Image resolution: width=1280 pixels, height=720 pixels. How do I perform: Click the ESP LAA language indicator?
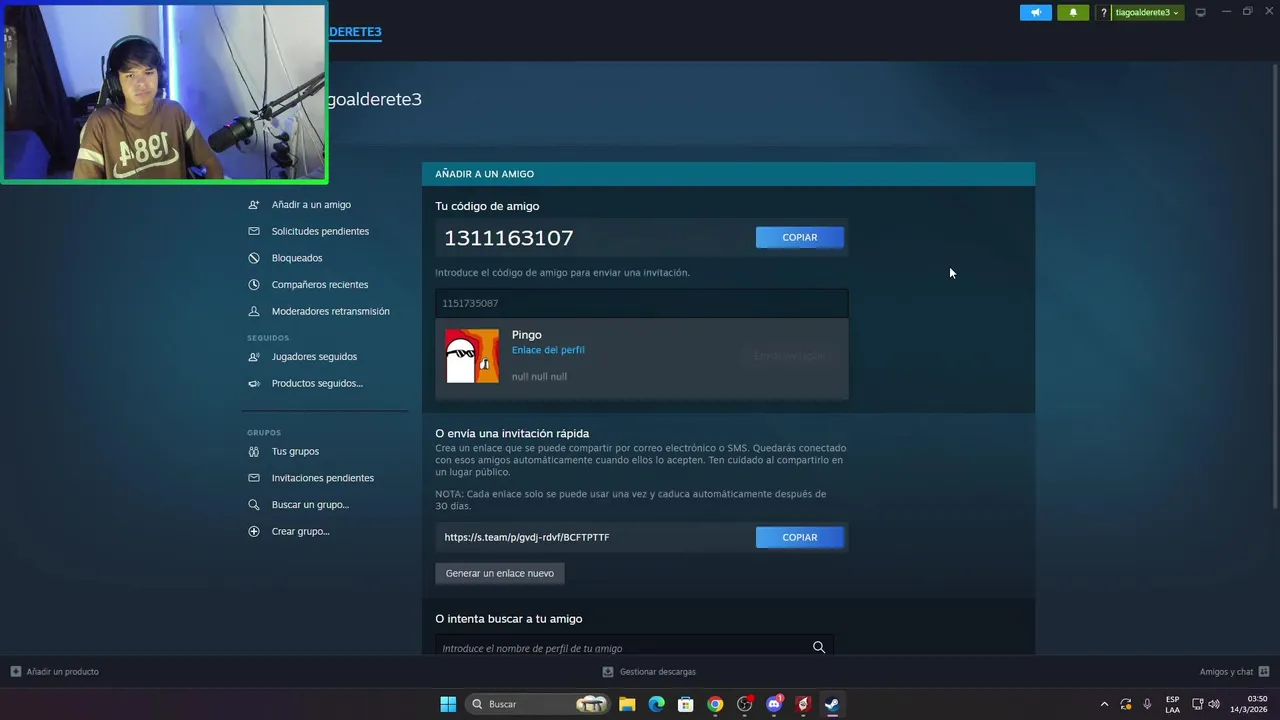pos(1172,704)
